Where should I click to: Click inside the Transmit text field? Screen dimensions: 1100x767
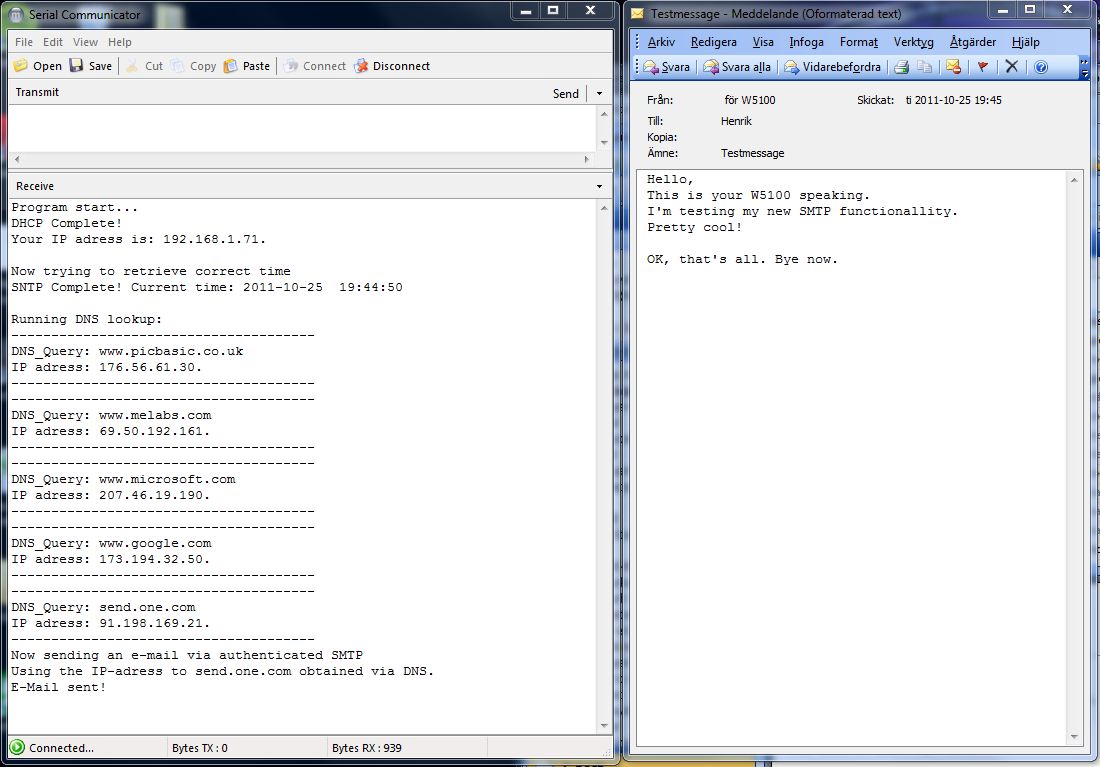tap(300, 128)
